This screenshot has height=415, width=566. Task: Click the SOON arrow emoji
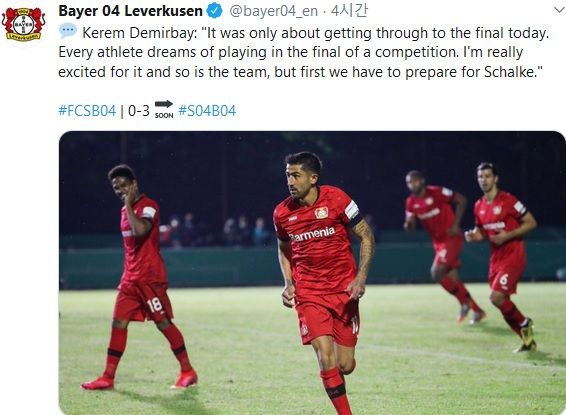point(164,109)
